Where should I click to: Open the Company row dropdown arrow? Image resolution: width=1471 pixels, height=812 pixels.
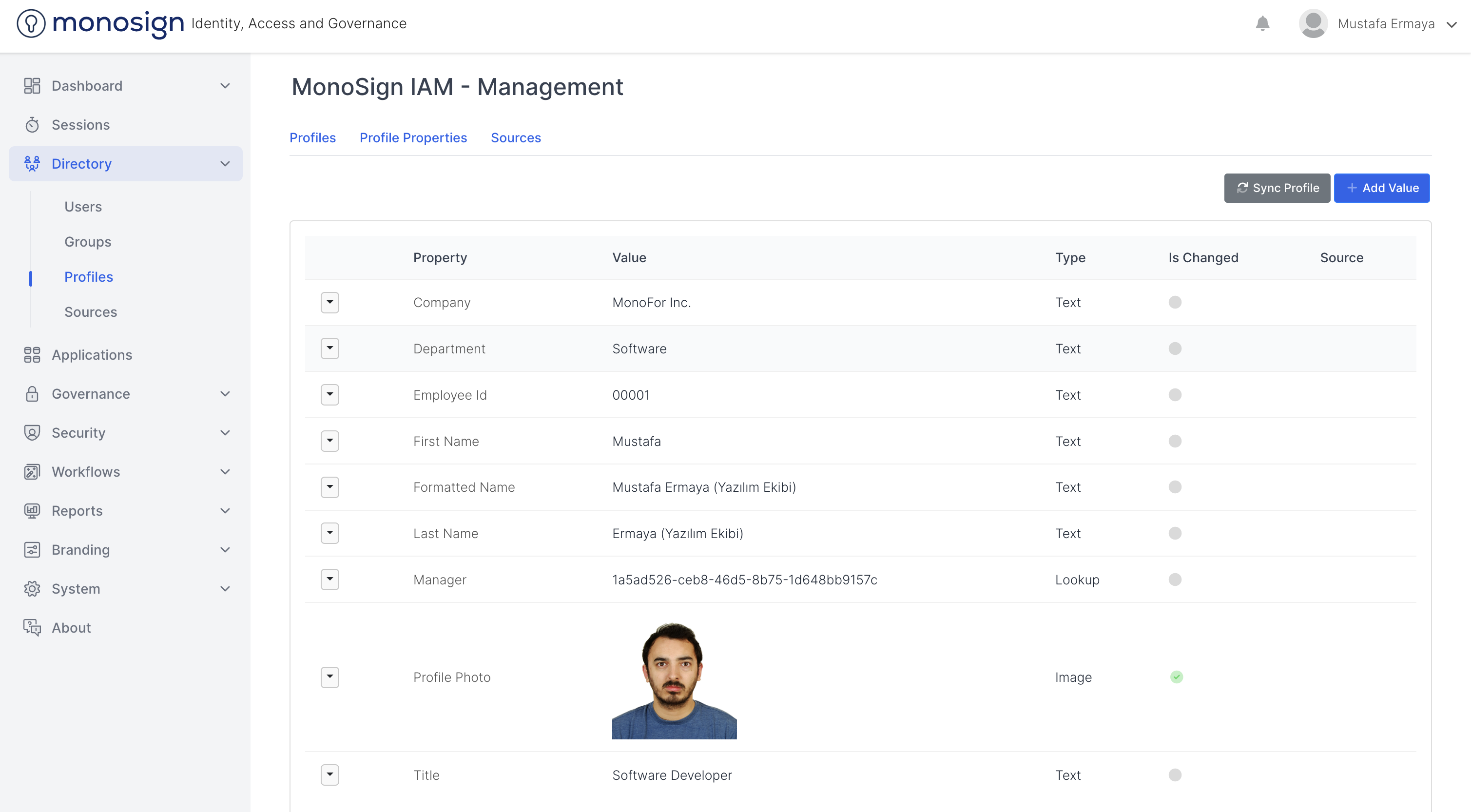(x=329, y=302)
